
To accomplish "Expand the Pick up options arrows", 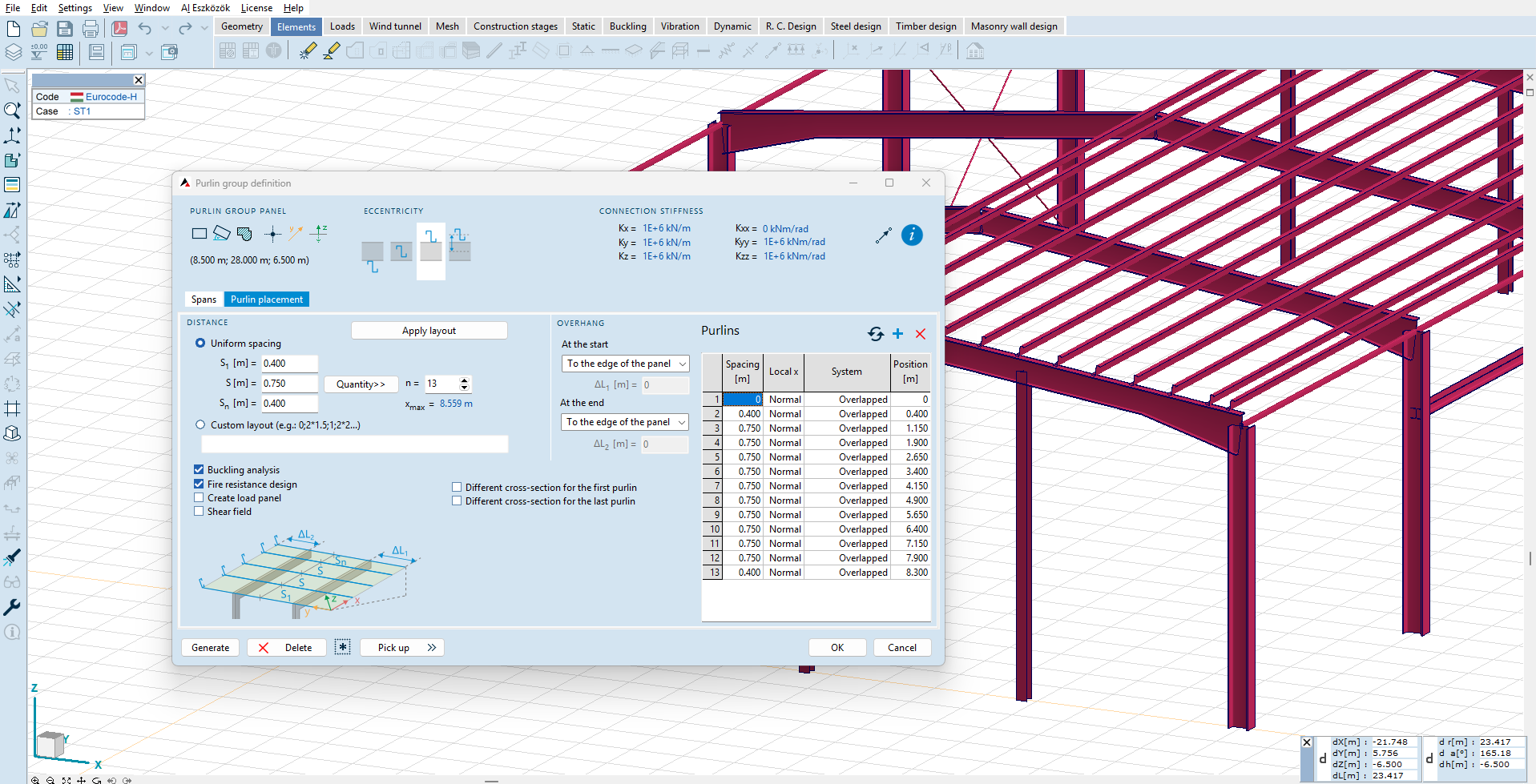I will (432, 647).
